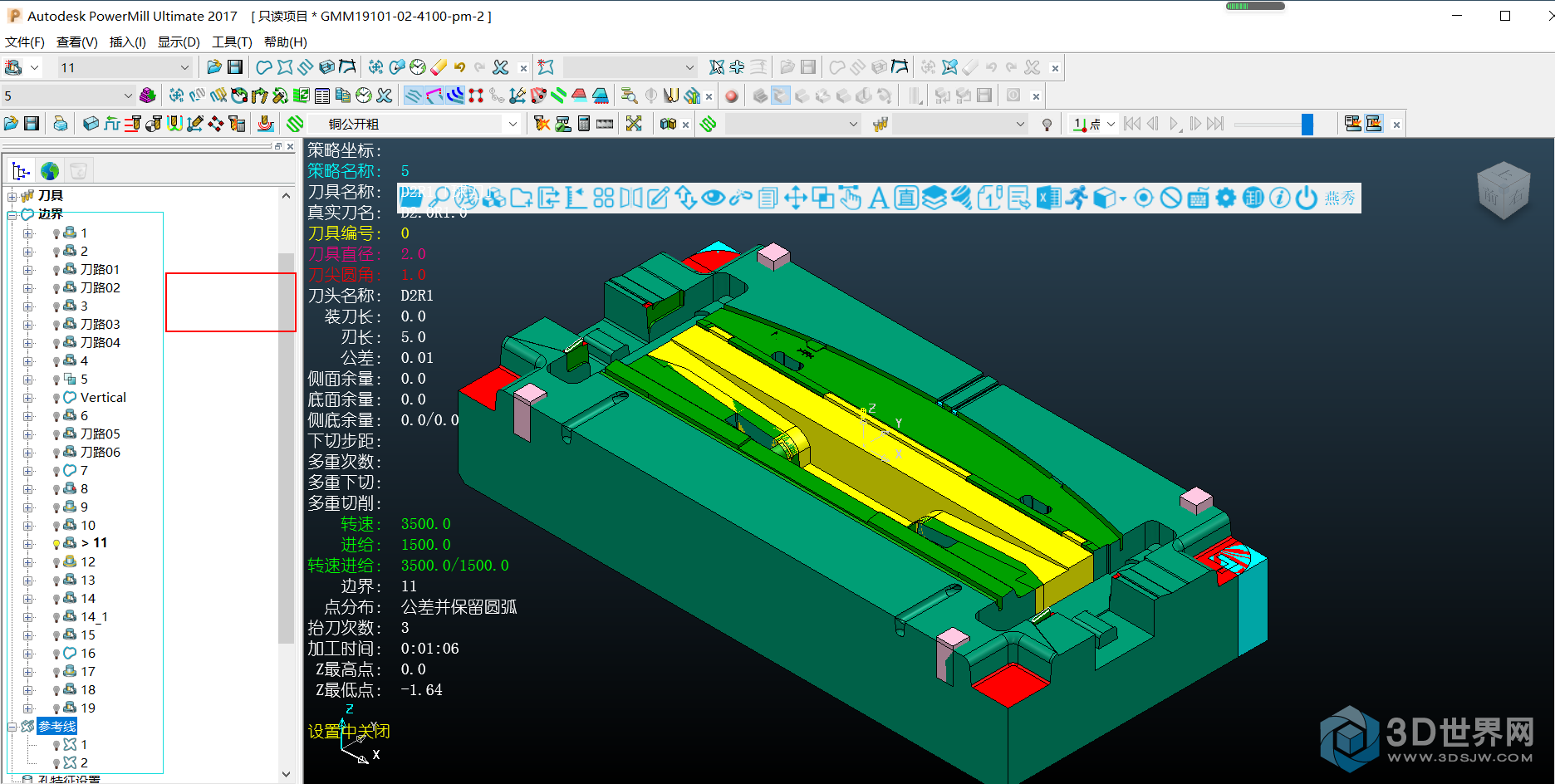Screen dimensions: 1555x784
Task: Select boundary 12 in tree
Action: click(x=88, y=562)
